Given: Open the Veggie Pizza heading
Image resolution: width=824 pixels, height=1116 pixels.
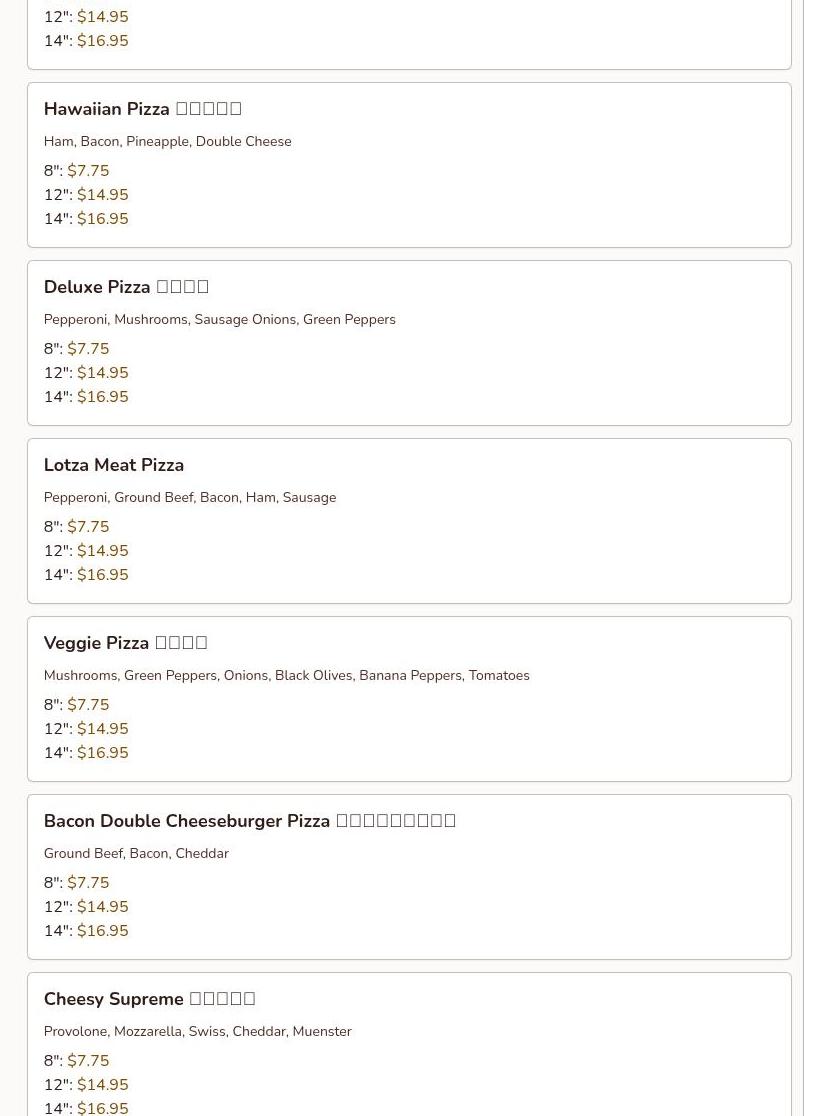Looking at the screenshot, I should [x=96, y=643].
